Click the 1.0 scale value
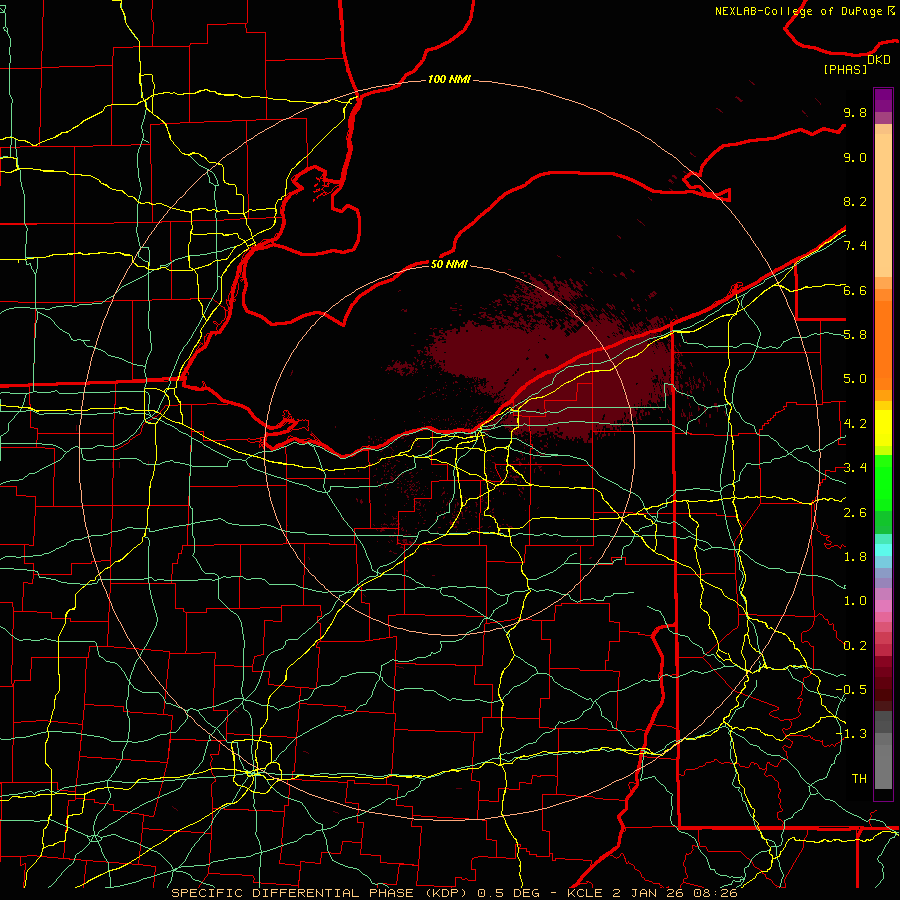 (x=855, y=601)
